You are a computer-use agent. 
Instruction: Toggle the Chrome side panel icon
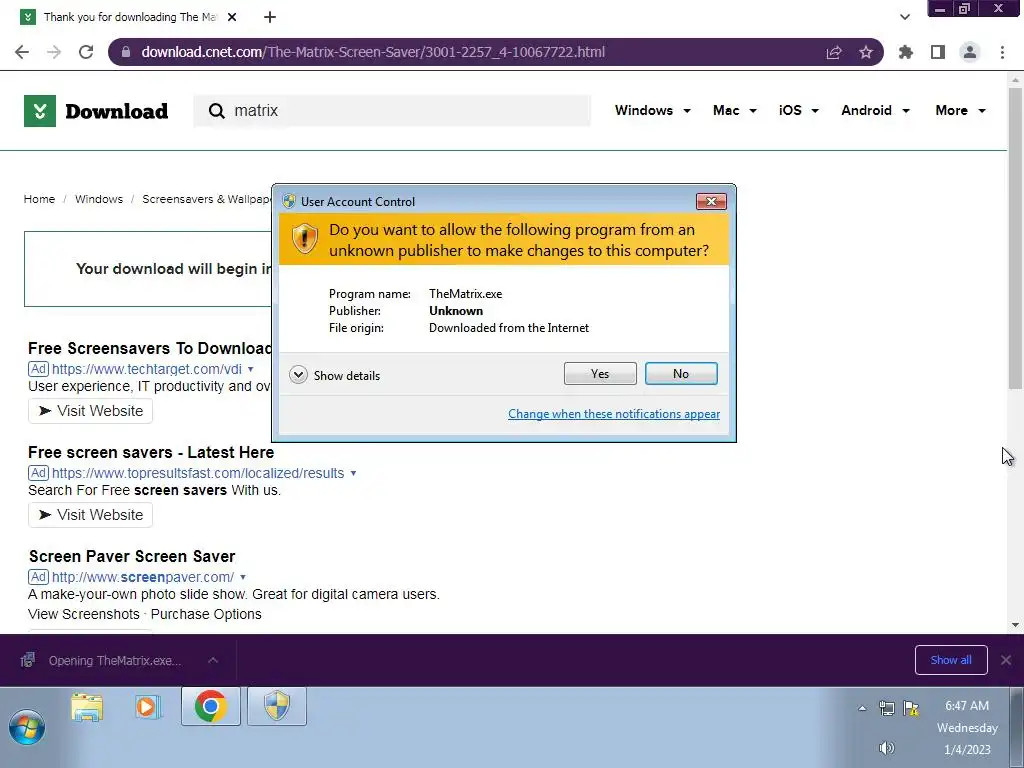pos(938,52)
